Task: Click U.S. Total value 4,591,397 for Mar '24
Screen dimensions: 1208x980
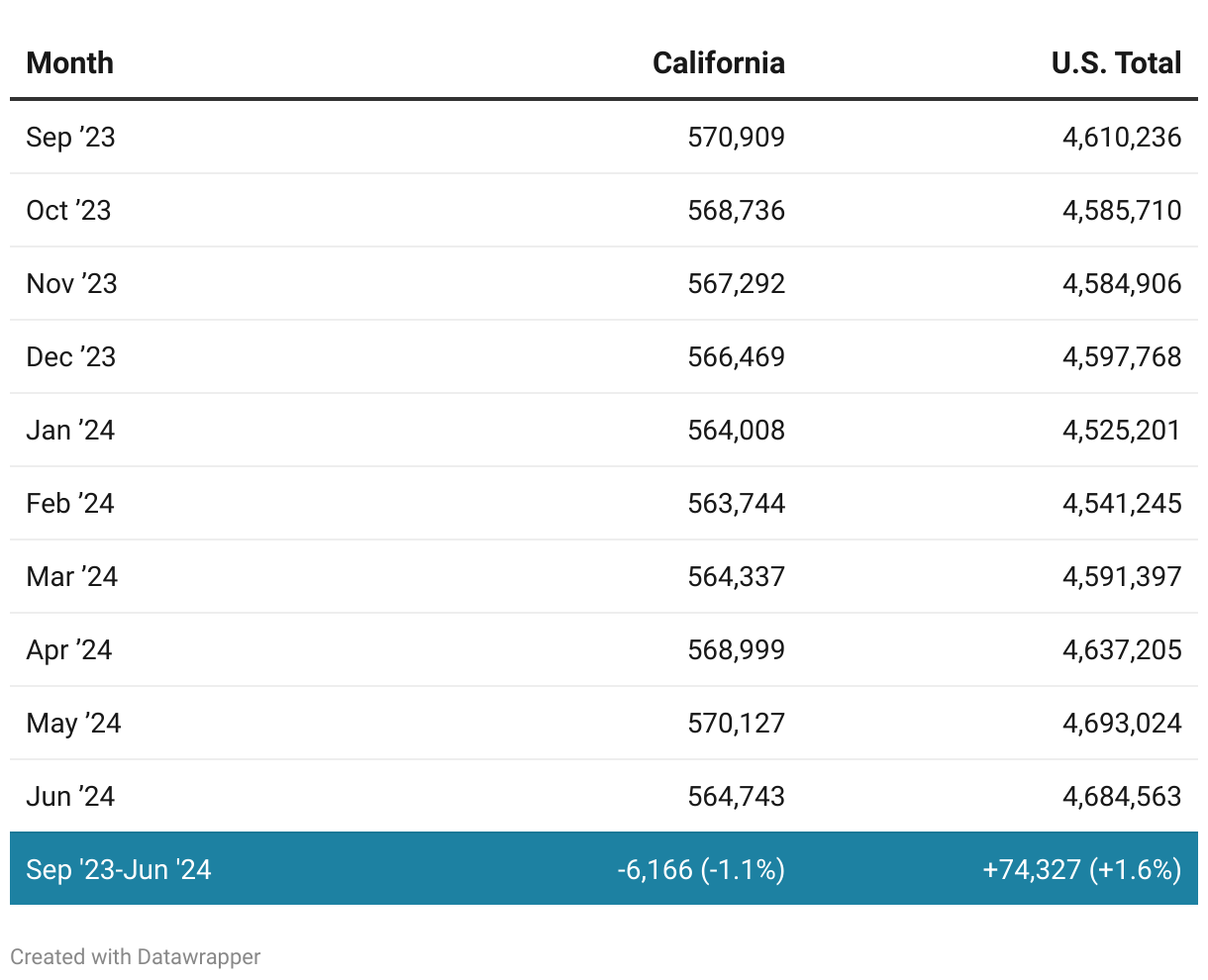Action: tap(1121, 577)
